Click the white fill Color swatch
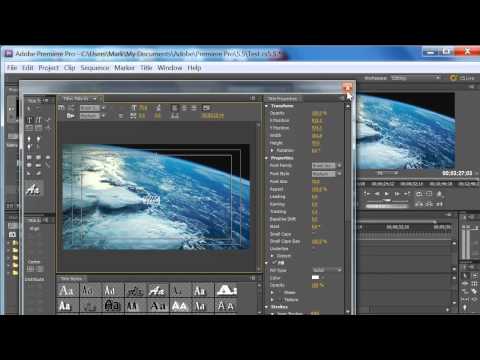 (x=315, y=277)
